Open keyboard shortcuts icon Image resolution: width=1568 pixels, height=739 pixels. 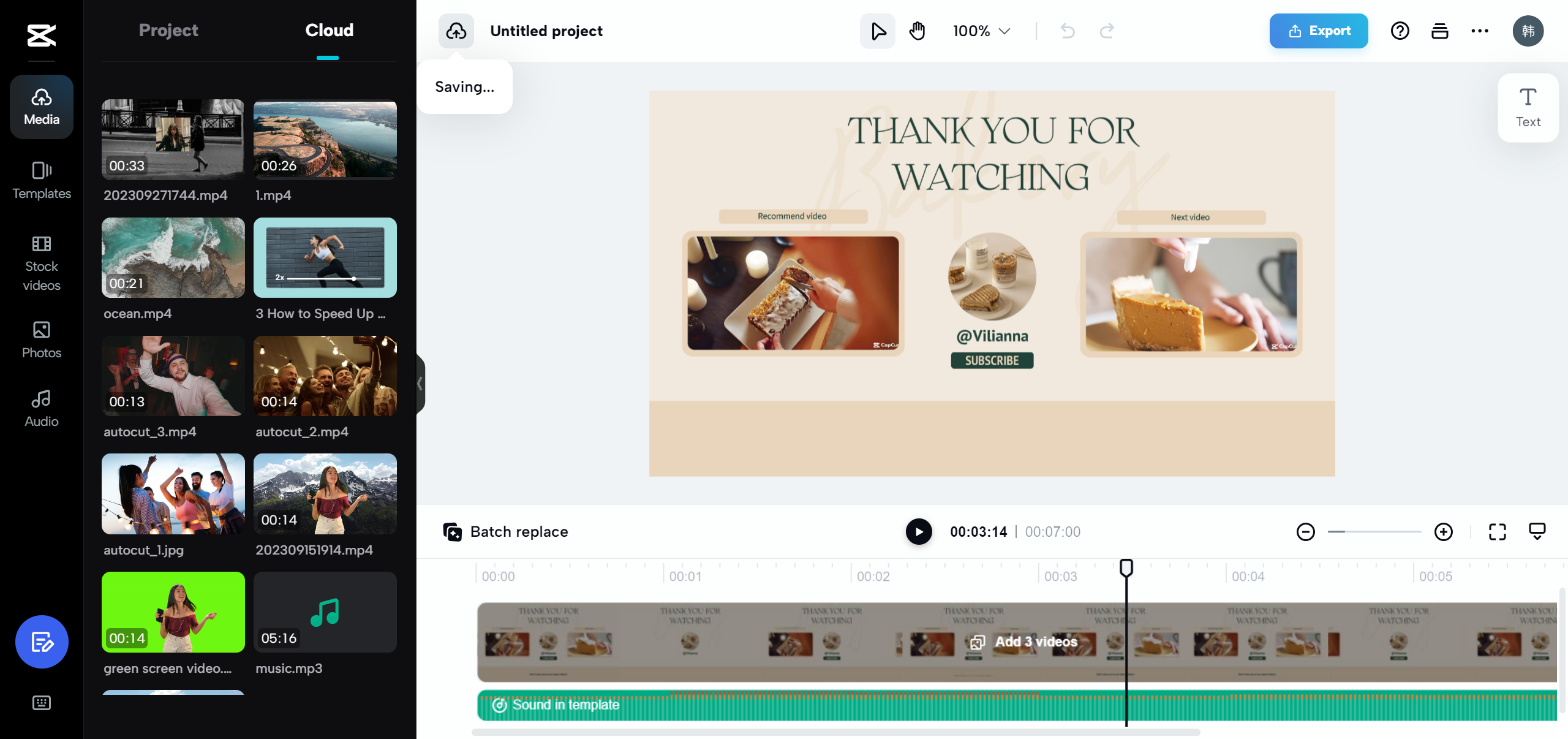[x=42, y=703]
